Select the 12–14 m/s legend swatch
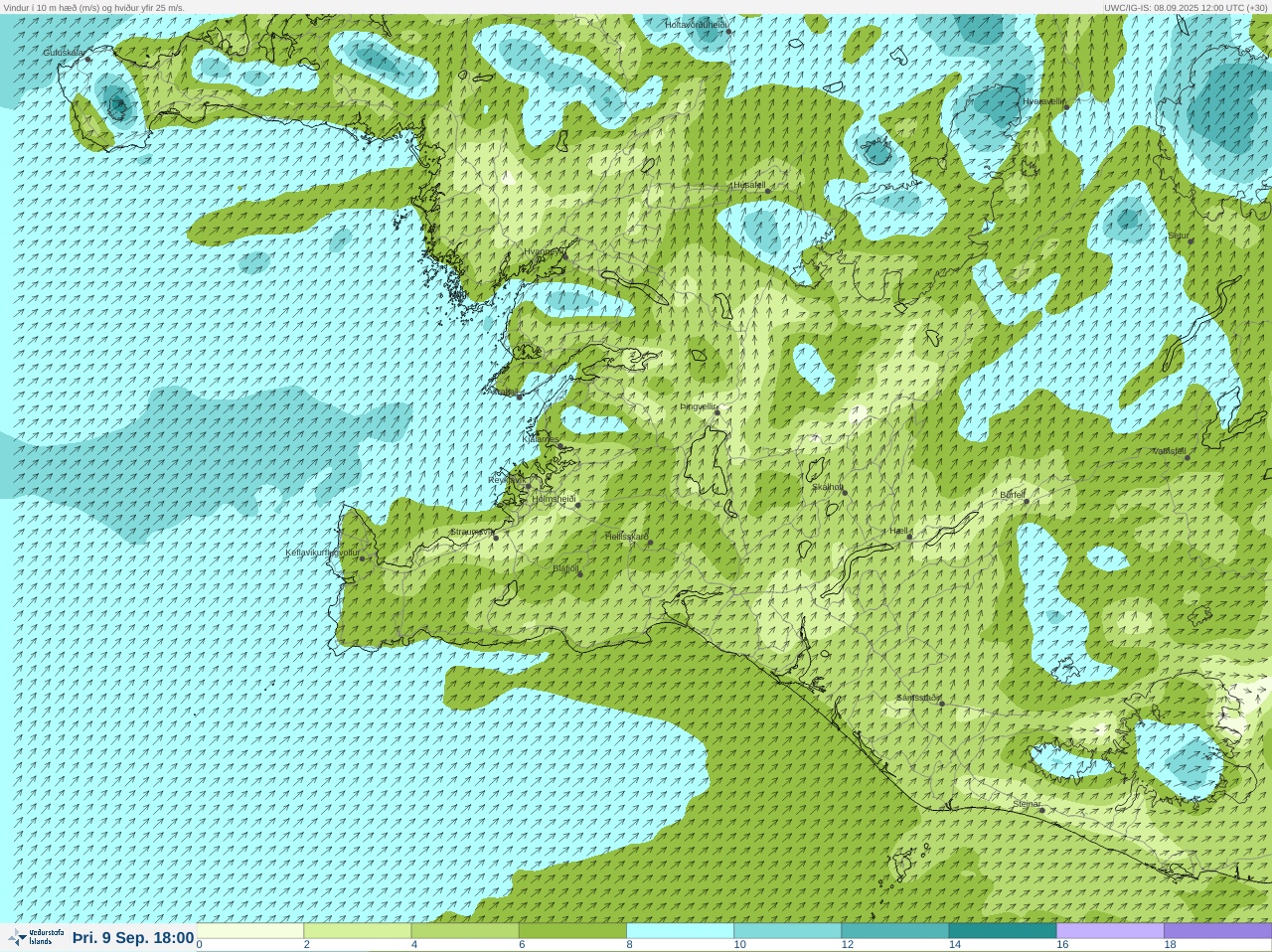This screenshot has height=952, width=1272. (895, 931)
